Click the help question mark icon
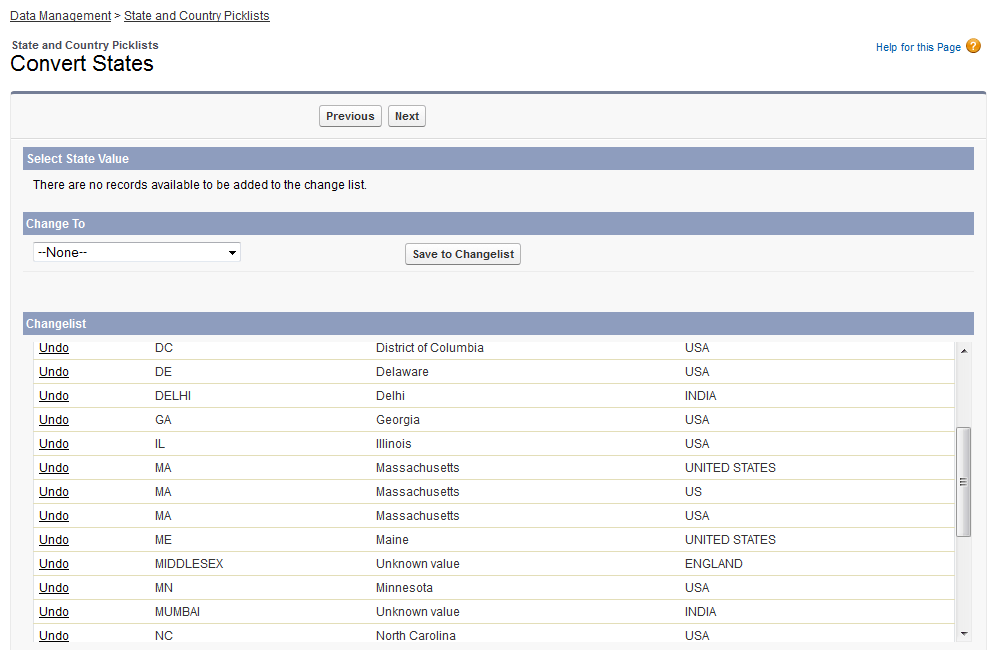This screenshot has width=987, height=650. 973,46
